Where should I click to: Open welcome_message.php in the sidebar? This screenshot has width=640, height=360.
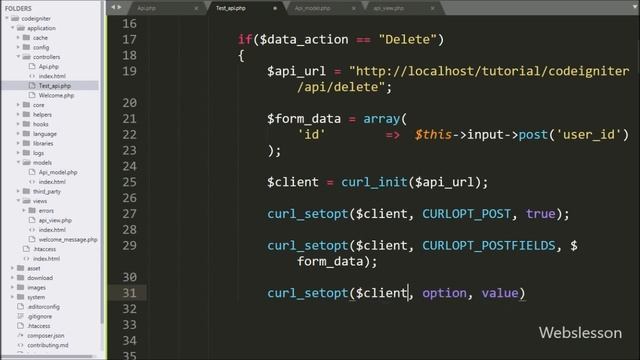coord(68,240)
